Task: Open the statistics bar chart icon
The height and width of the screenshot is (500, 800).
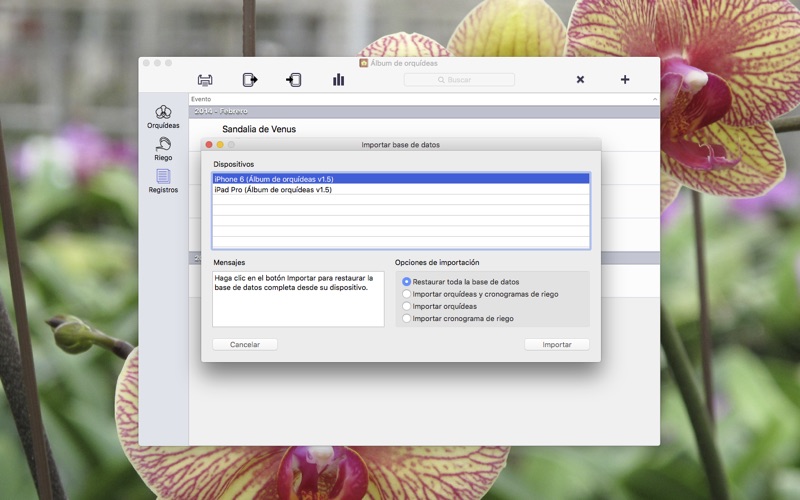Action: coord(338,80)
